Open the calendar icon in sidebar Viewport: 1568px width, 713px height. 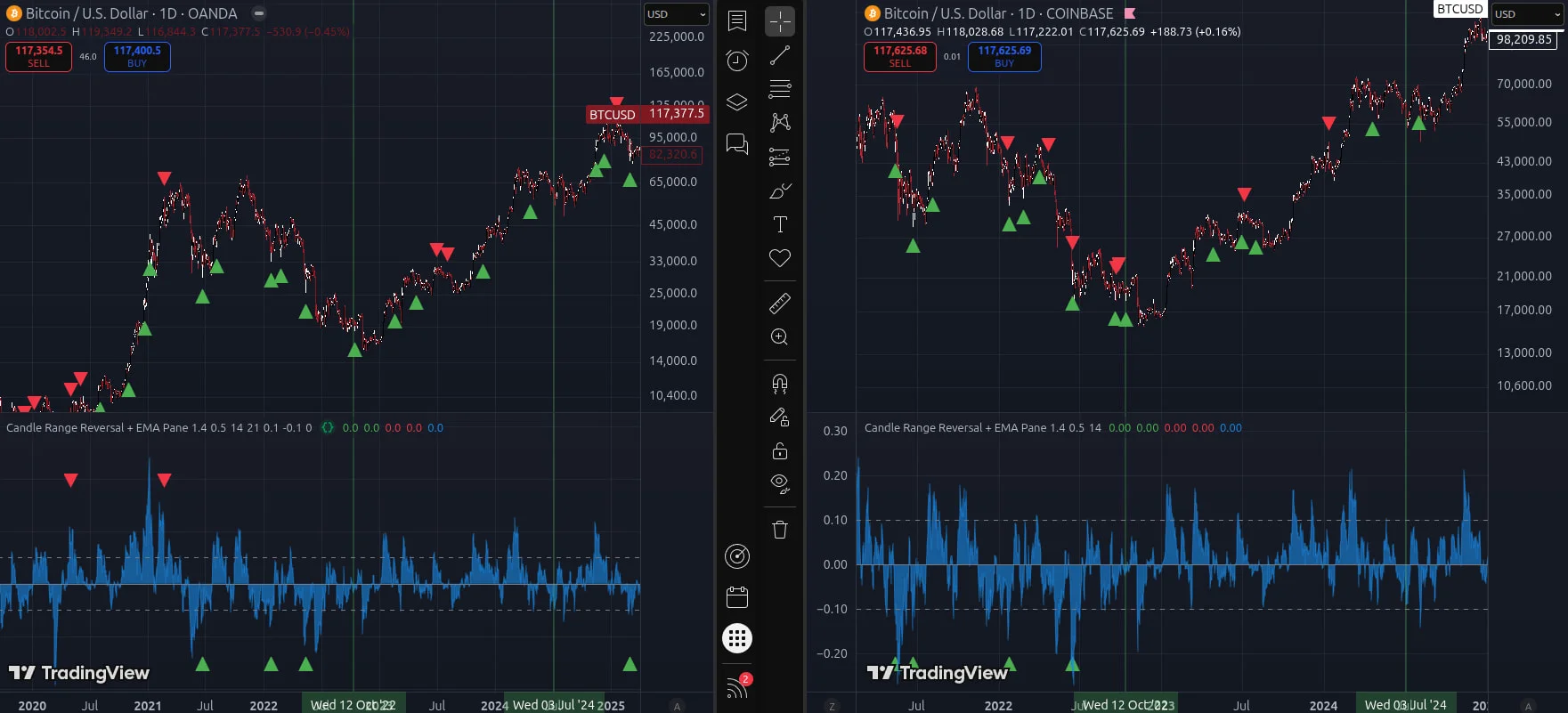737,597
